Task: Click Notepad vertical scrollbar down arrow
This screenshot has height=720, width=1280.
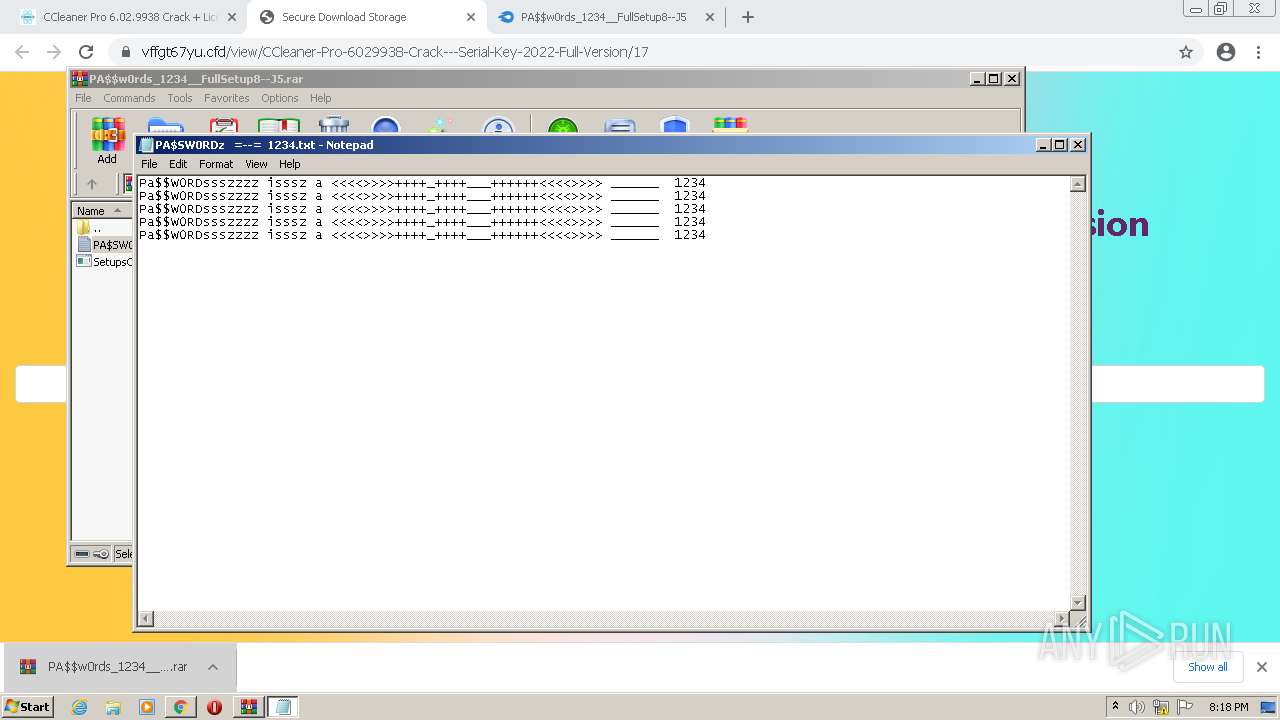Action: [1077, 603]
